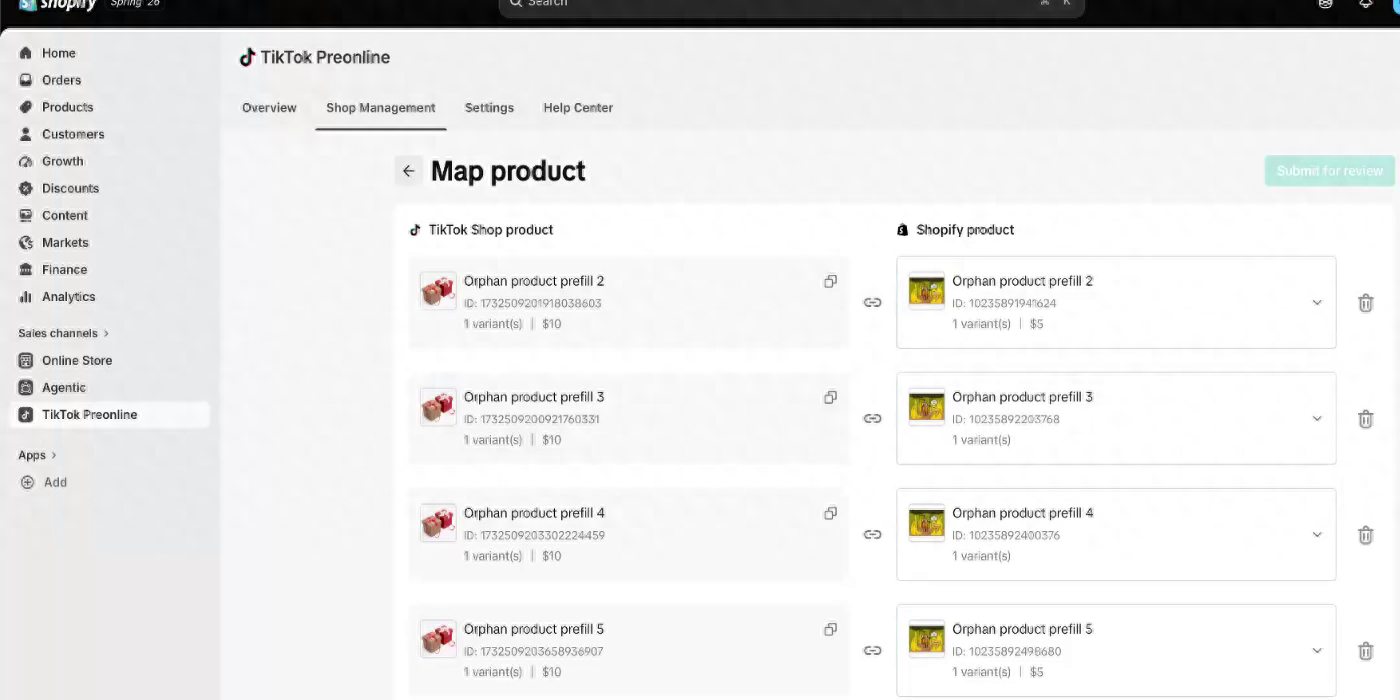The width and height of the screenshot is (1400, 700).
Task: Click the back arrow beside Map product
Action: [408, 171]
